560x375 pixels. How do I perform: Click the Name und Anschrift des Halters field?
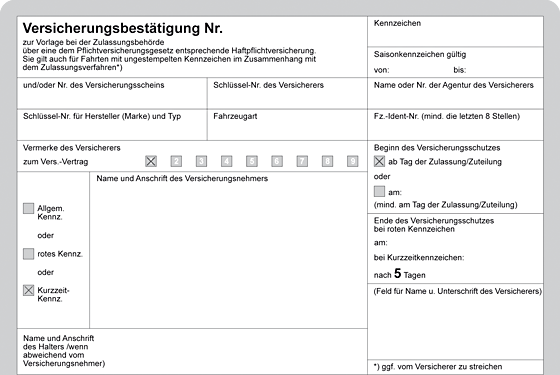pyautogui.click(x=192, y=352)
